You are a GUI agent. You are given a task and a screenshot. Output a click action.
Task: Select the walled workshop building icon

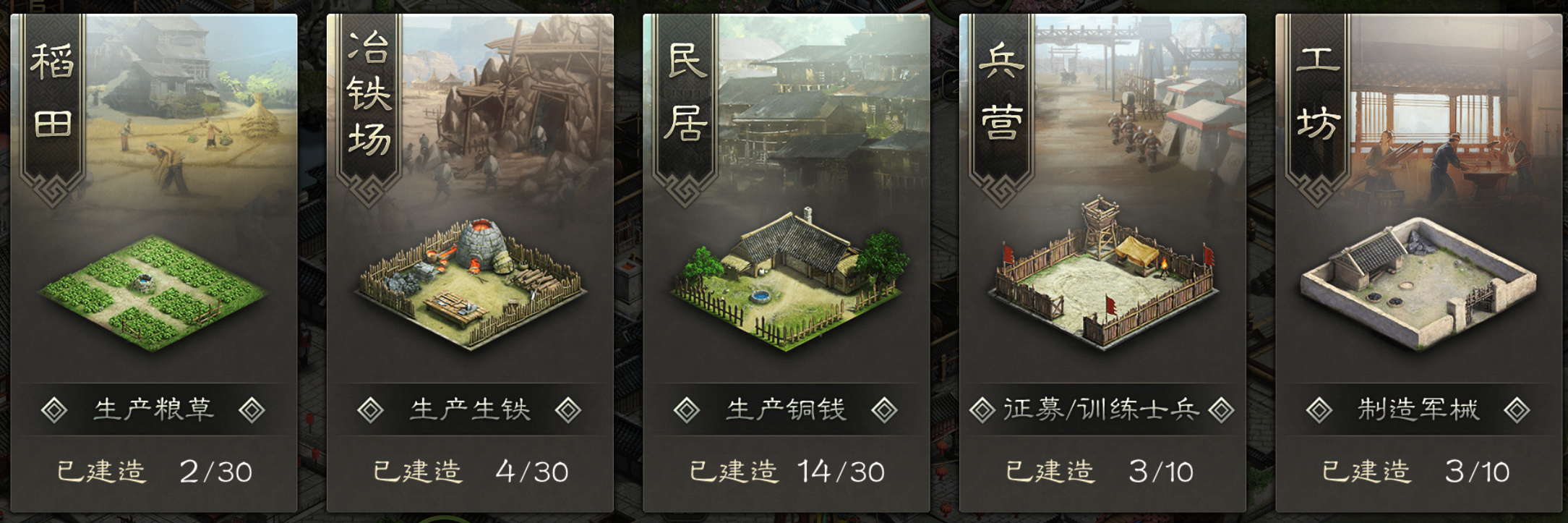coord(1418,285)
